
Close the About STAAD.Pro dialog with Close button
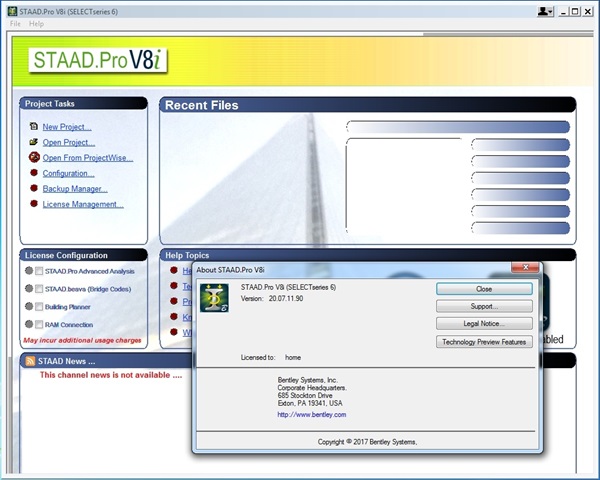[484, 289]
